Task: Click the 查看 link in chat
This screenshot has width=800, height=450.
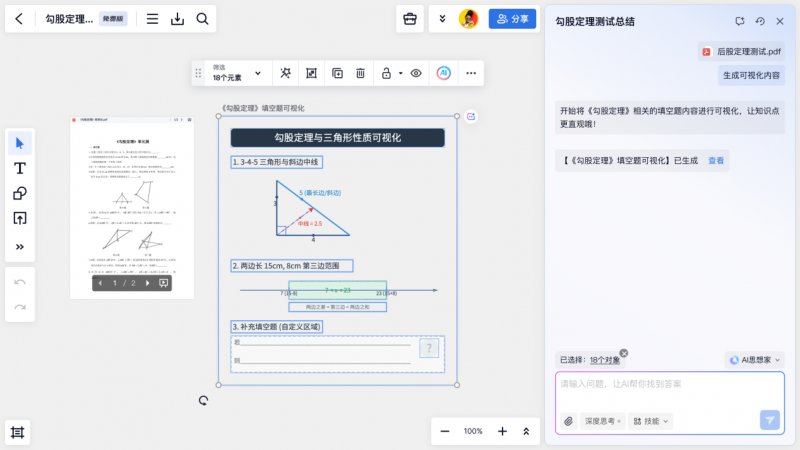Action: pyautogui.click(x=716, y=160)
